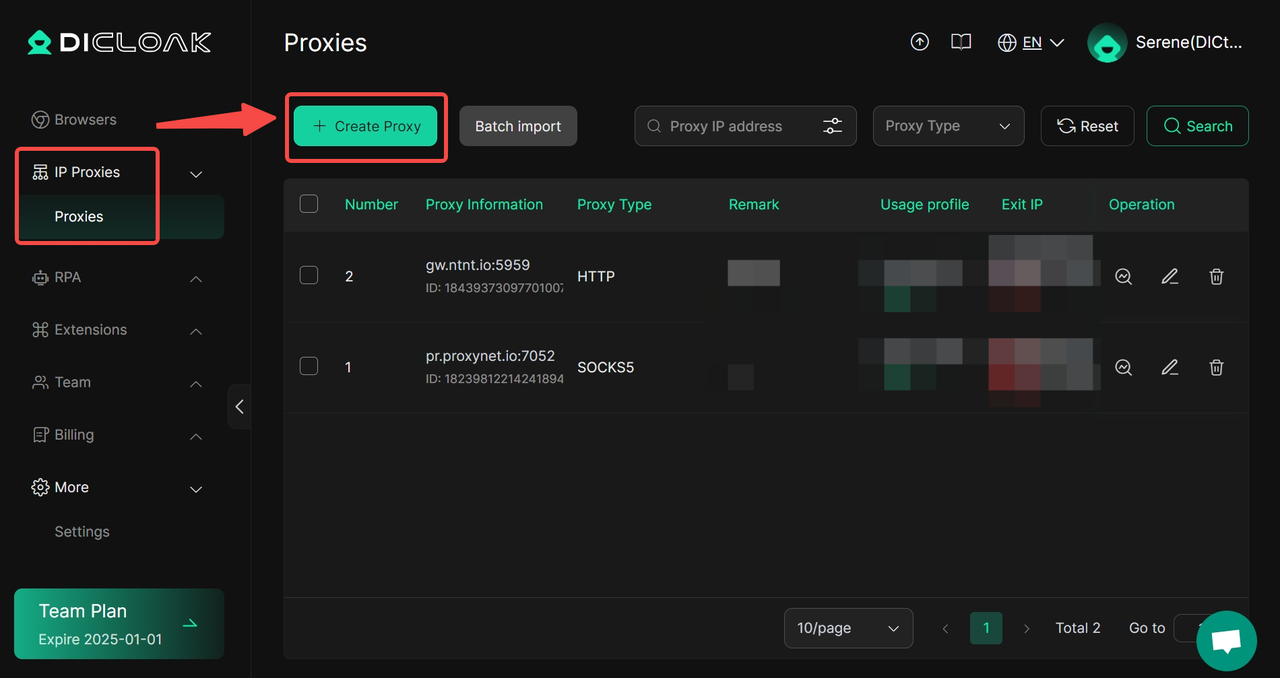The image size is (1280, 678).
Task: Open the Proxy Type dropdown filter
Action: tap(948, 125)
